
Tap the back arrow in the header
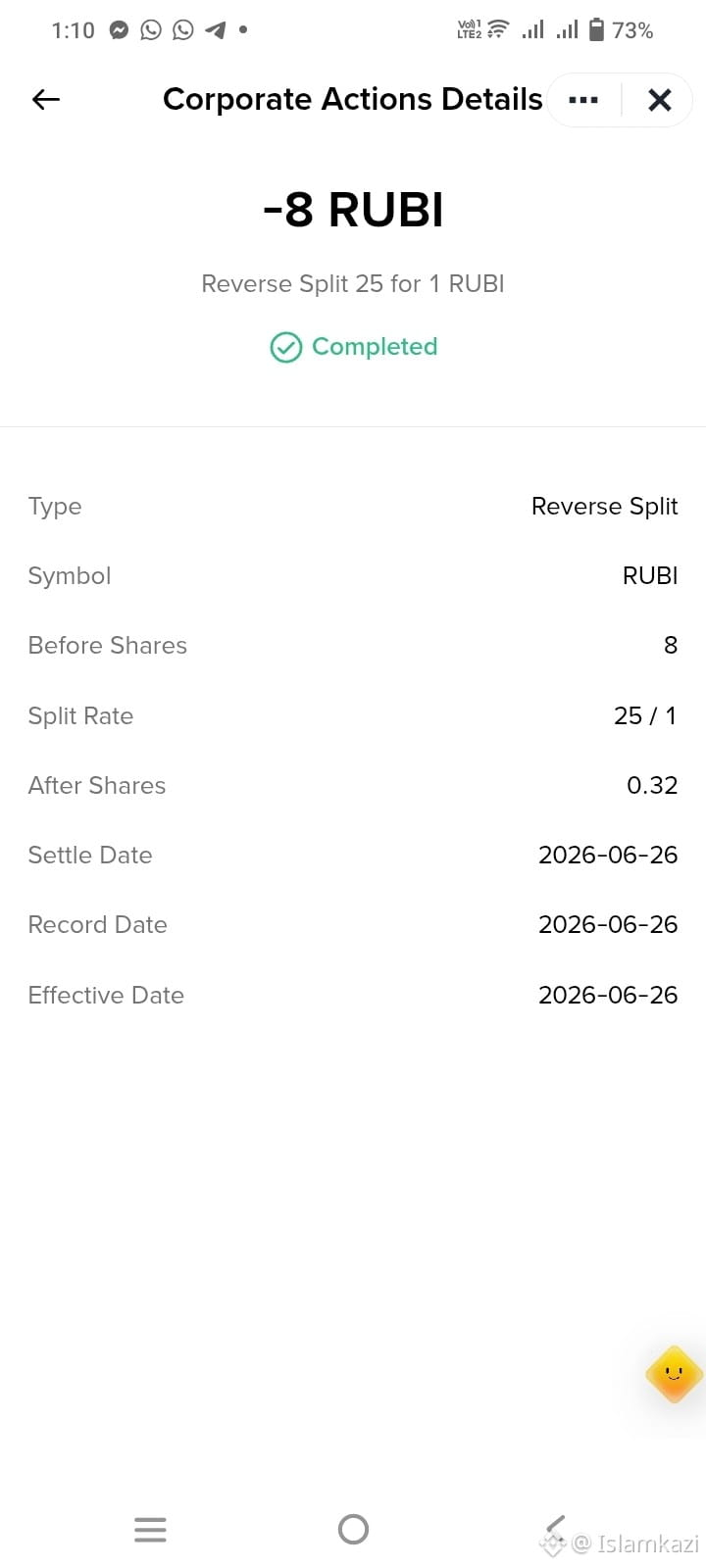[46, 99]
